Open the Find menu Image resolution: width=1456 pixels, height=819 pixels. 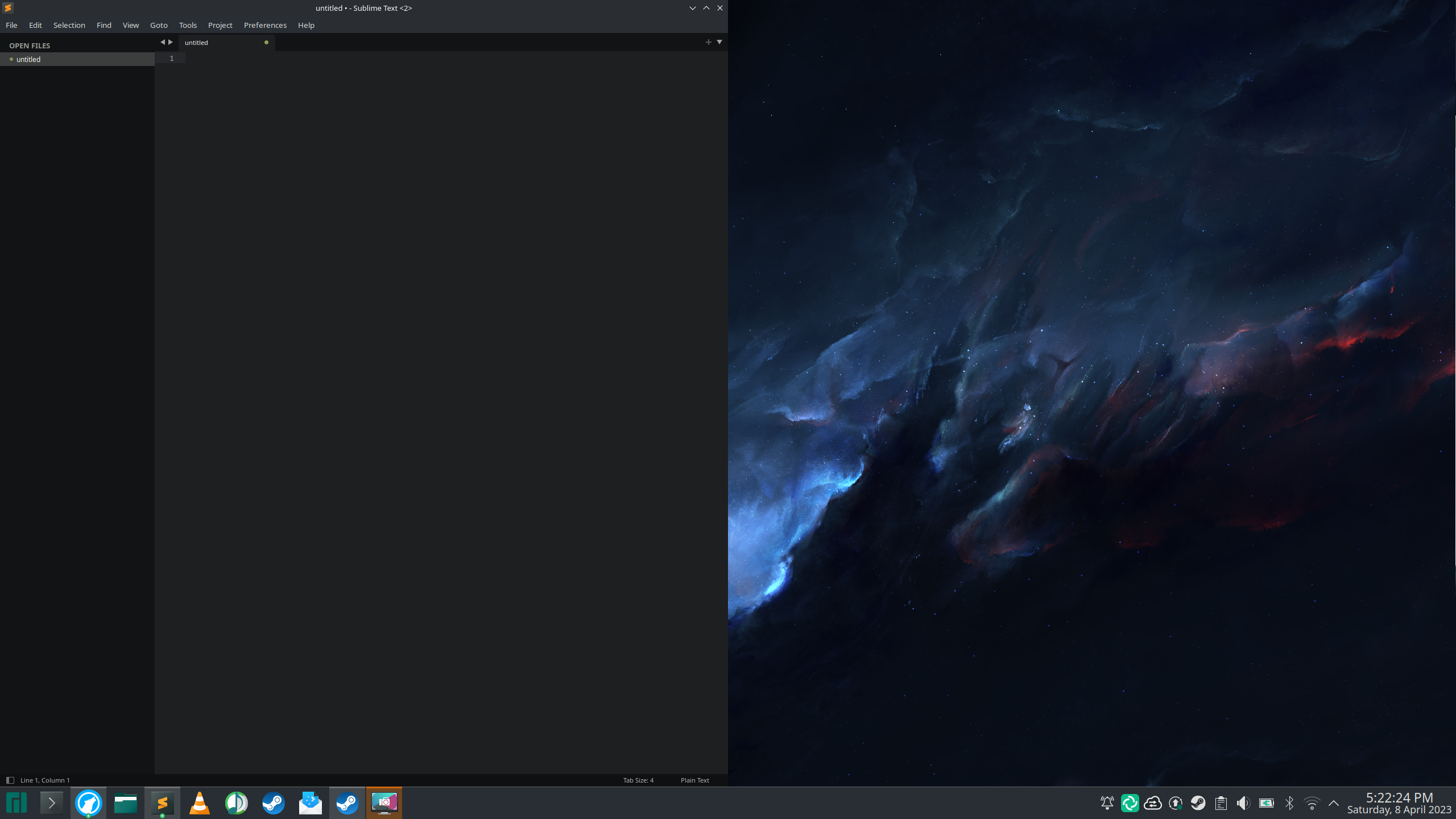pyautogui.click(x=104, y=25)
